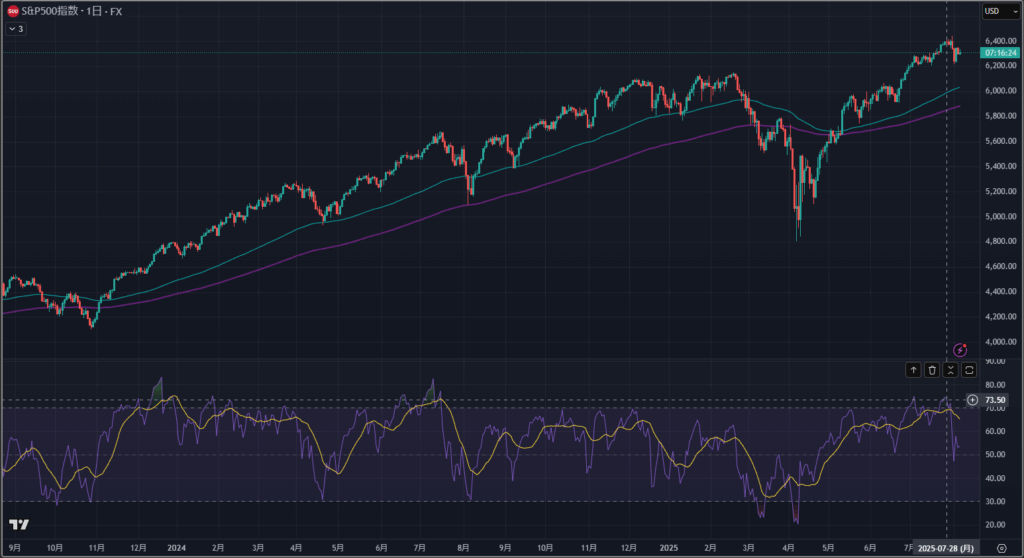1024x558 pixels.
Task: Click the 5,000.00 price axis label
Action: pyautogui.click(x=1000, y=216)
